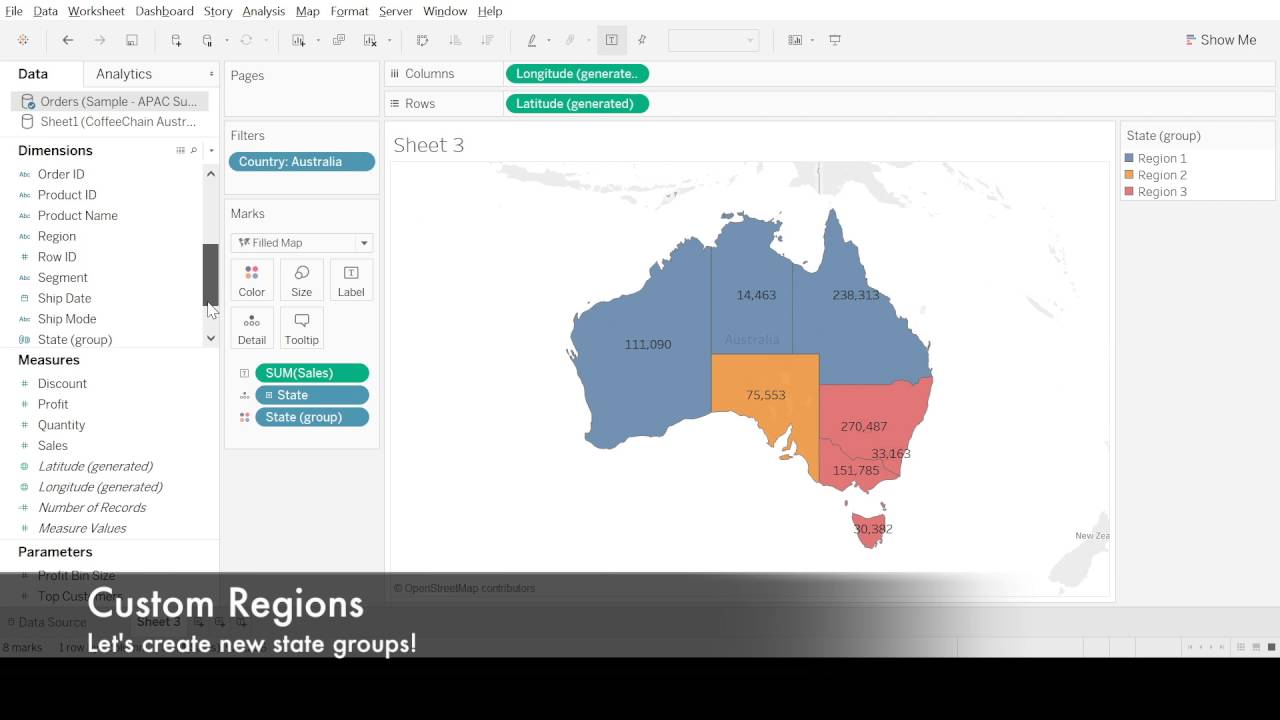Select the Orders (Sample - APAC Su... data source
Image resolution: width=1280 pixels, height=720 pixels.
[x=110, y=101]
